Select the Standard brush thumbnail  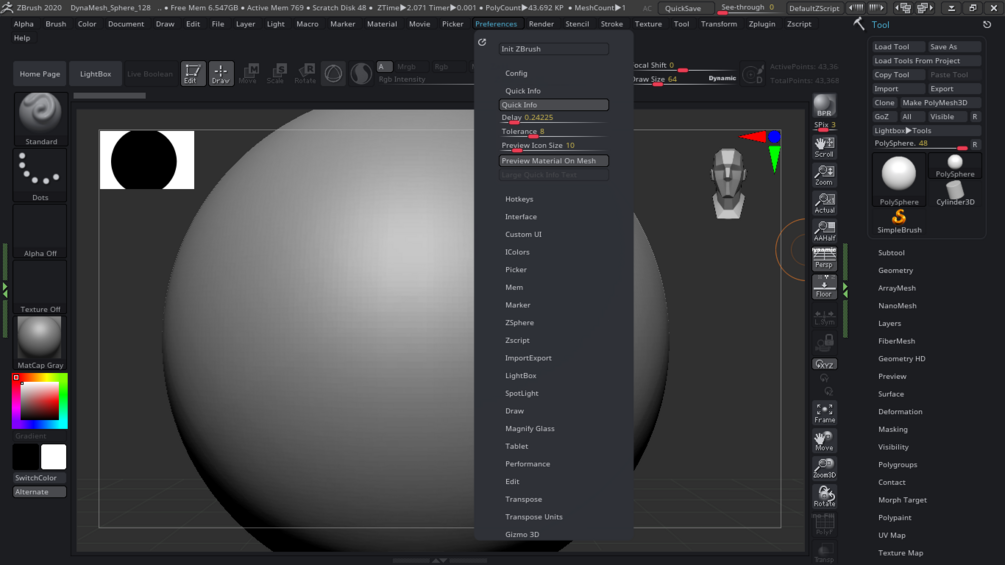40,119
